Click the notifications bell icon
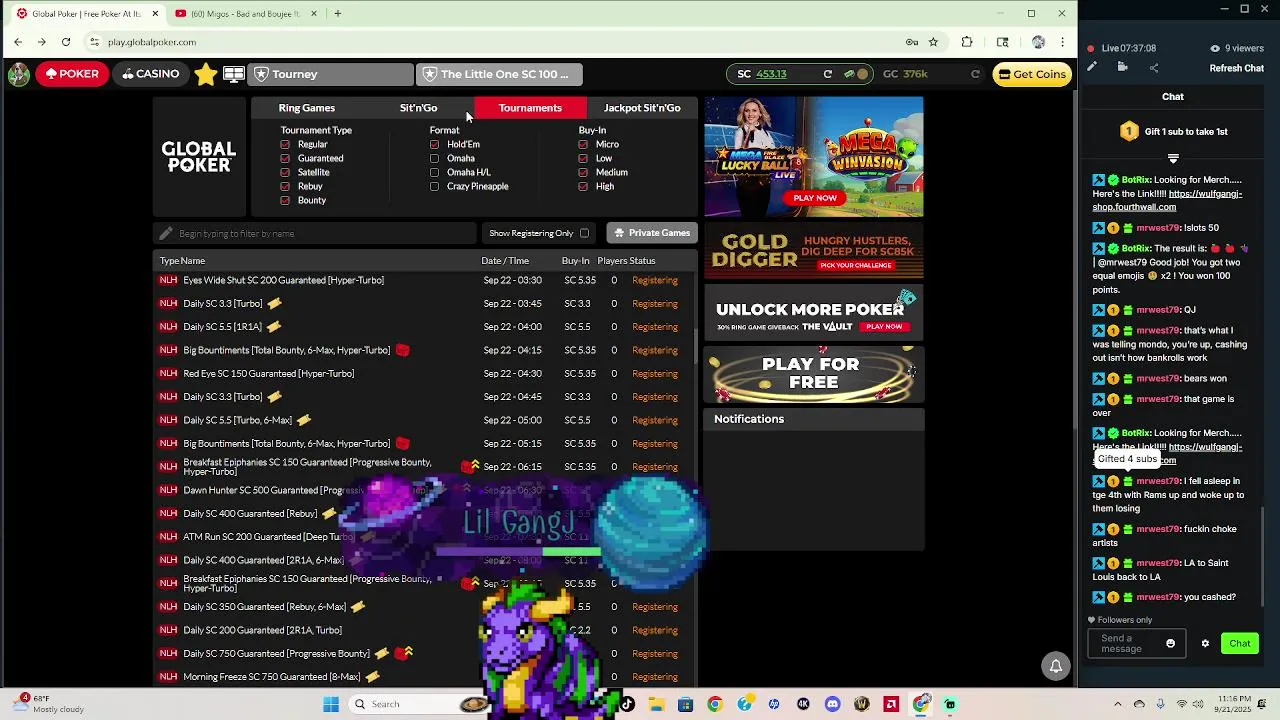 coord(1055,666)
